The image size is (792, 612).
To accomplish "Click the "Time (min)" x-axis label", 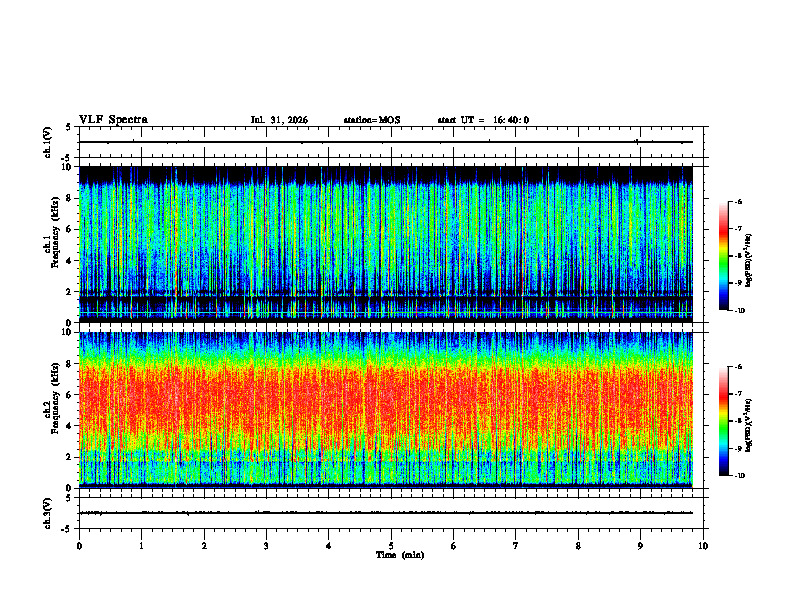I will 400,555.
